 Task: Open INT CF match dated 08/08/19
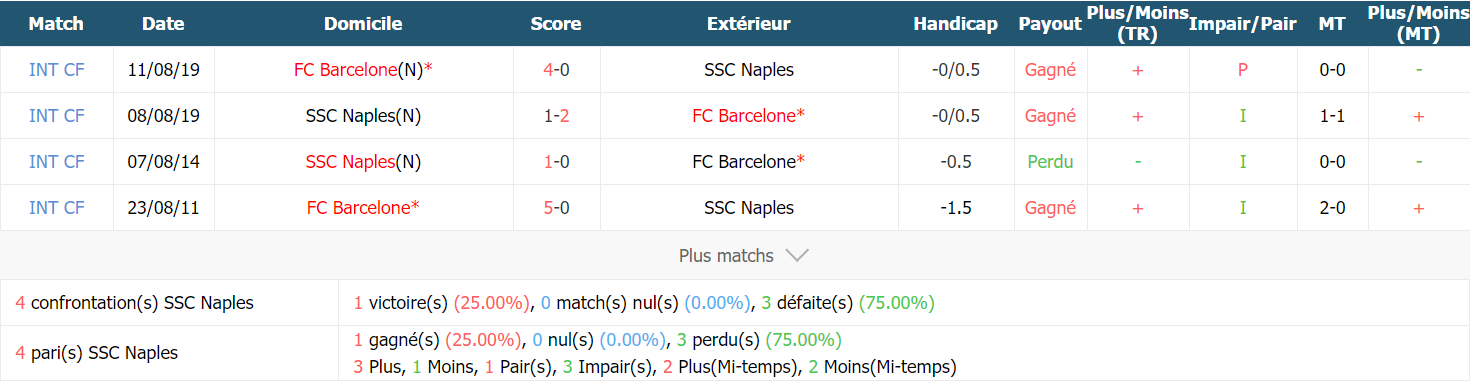57,116
